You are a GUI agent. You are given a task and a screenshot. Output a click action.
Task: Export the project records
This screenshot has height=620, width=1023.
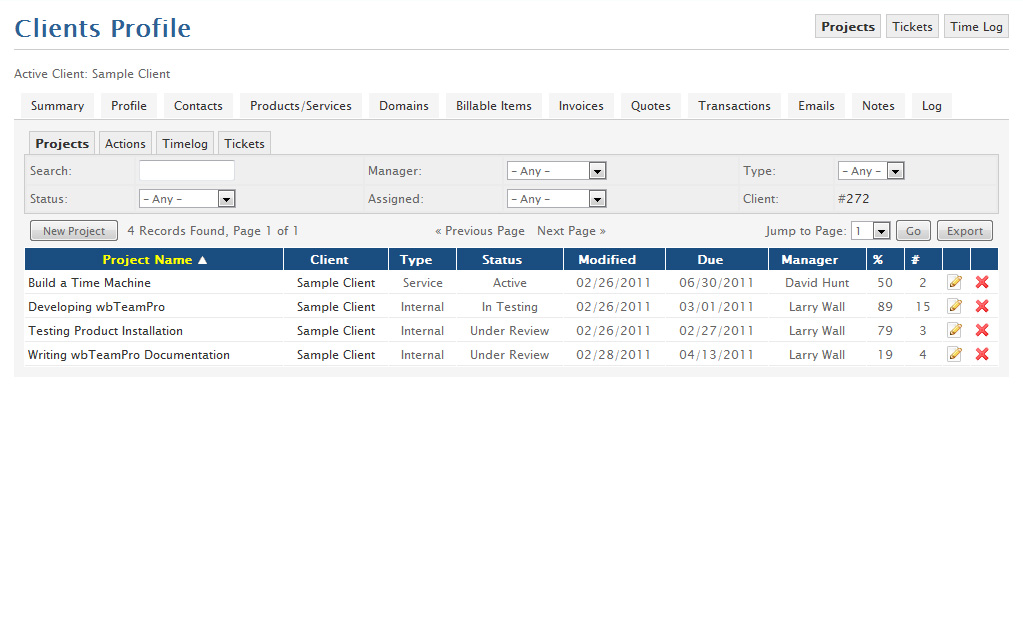point(964,231)
